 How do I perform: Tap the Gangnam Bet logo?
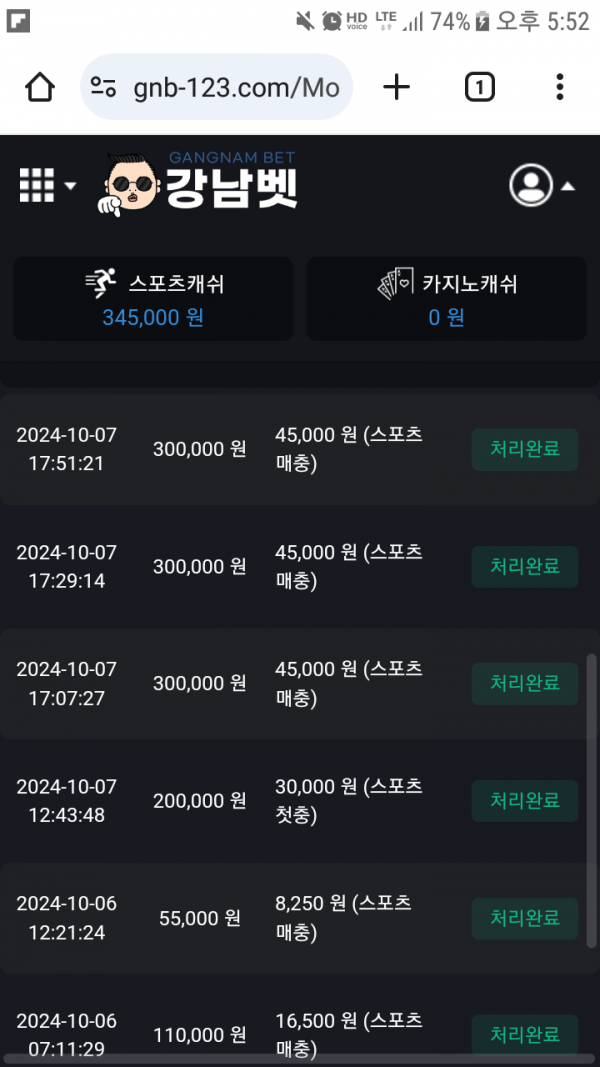(x=198, y=183)
